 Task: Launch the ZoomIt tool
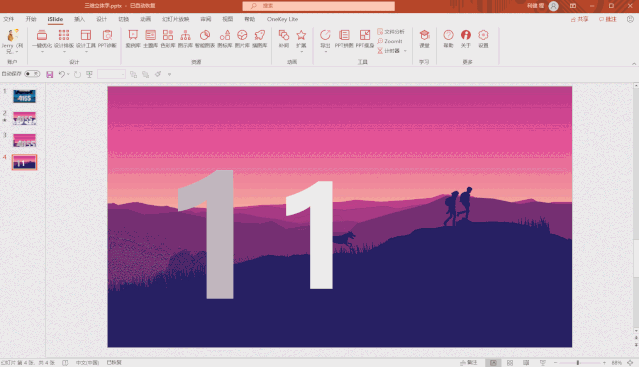pos(390,41)
